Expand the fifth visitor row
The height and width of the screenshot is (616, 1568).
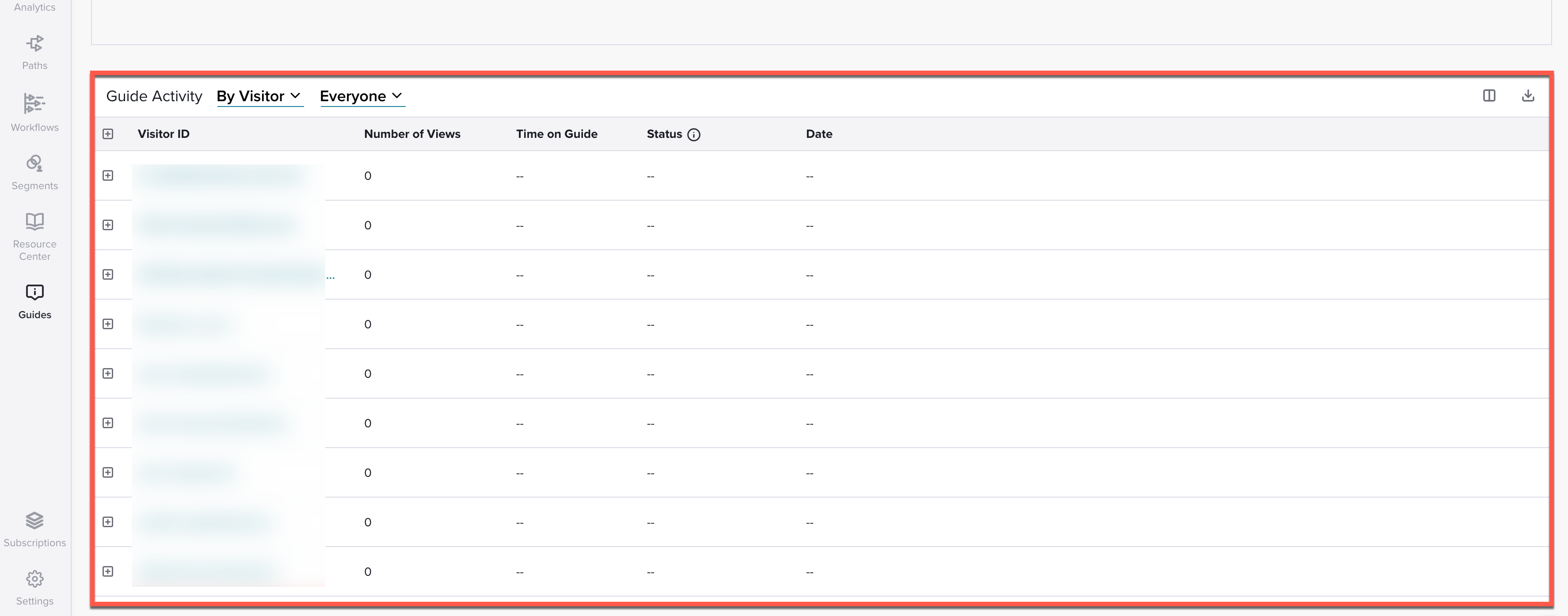(x=108, y=373)
